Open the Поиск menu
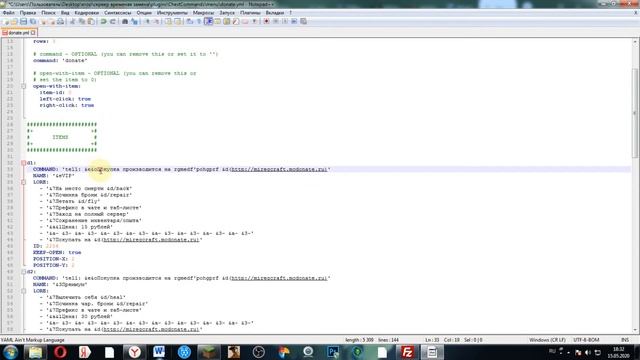Image resolution: width=640 pixels, height=360 pixels. 48,13
